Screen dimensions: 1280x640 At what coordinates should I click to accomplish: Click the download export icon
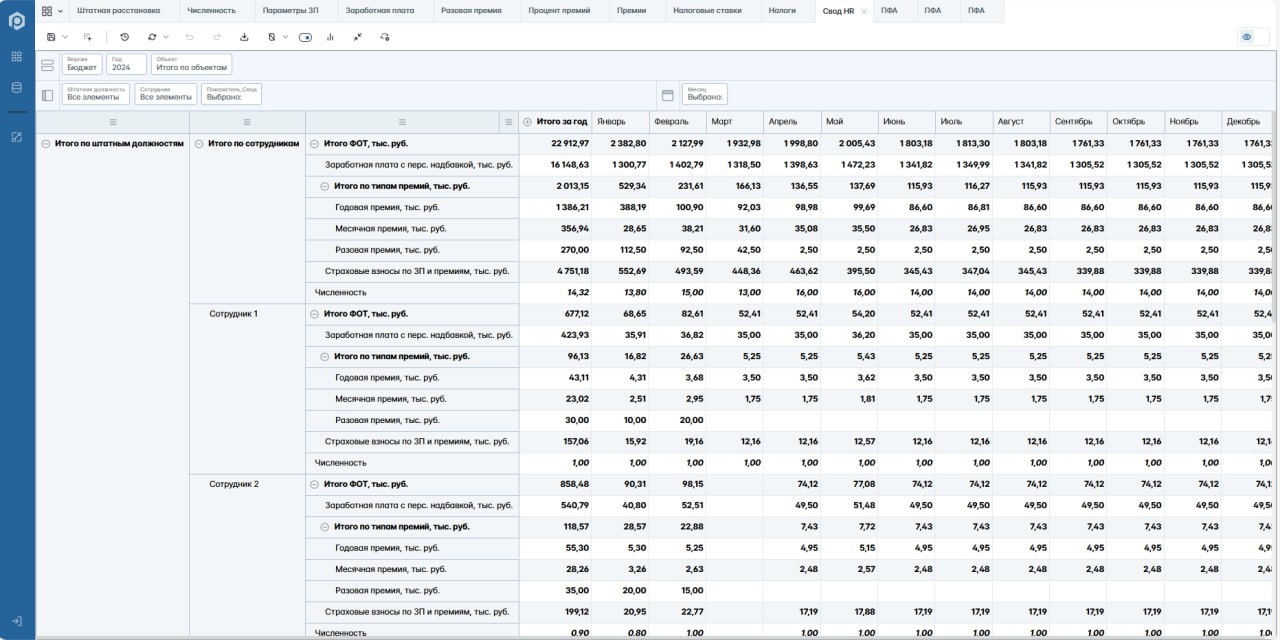[245, 37]
